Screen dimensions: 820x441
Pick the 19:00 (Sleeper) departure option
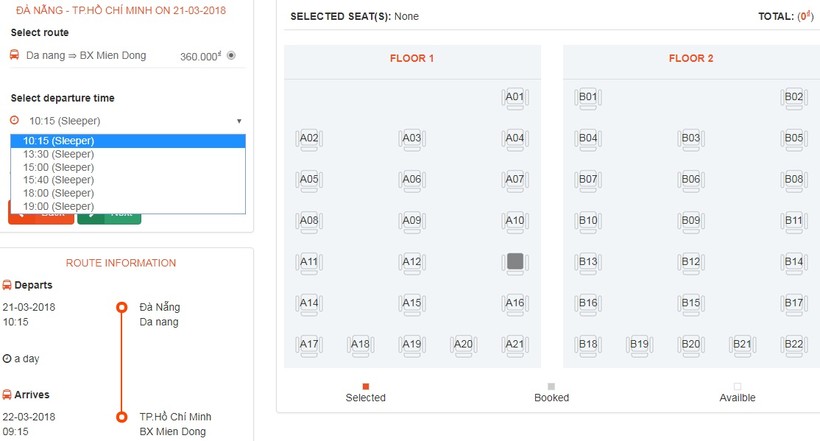tap(59, 206)
